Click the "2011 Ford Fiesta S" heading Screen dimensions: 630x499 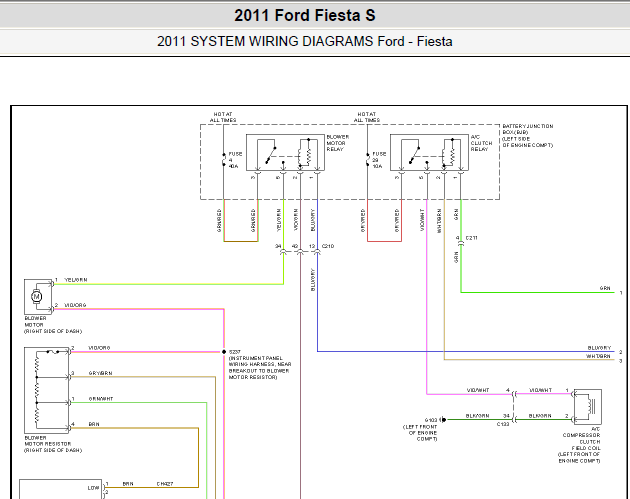[305, 16]
